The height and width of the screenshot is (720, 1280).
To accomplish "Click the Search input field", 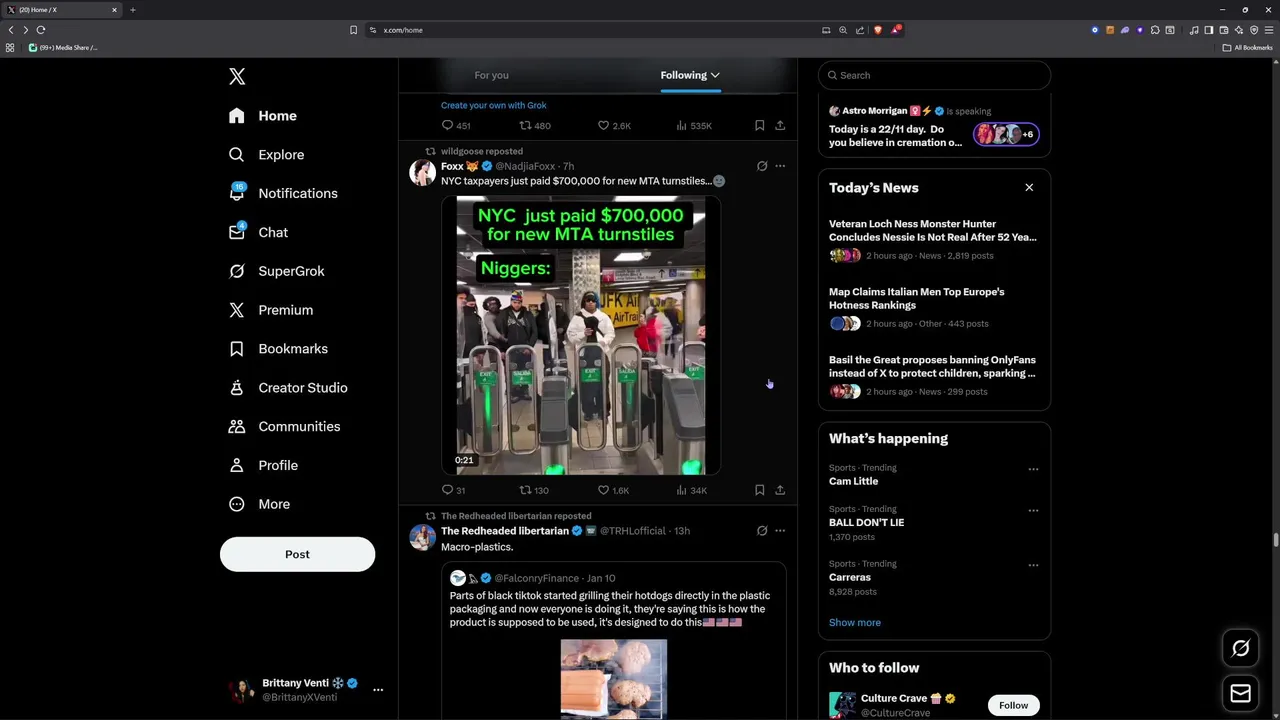I will pos(934,75).
